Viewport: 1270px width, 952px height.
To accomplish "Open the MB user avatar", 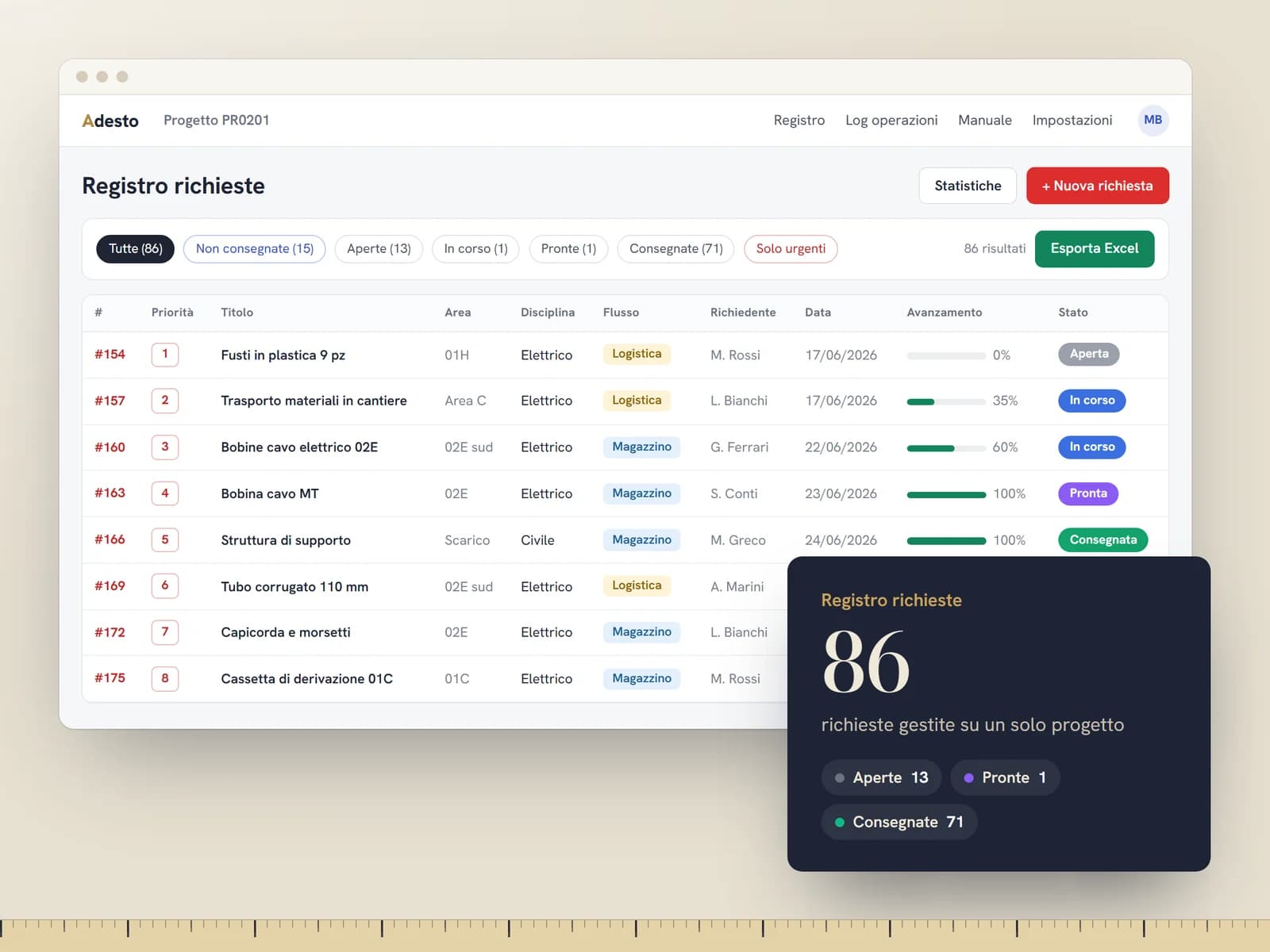I will pos(1153,120).
